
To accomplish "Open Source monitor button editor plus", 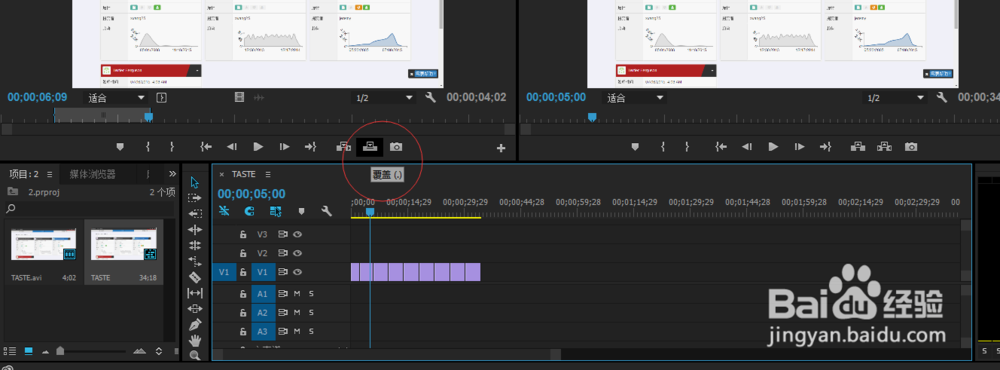I will (501, 148).
